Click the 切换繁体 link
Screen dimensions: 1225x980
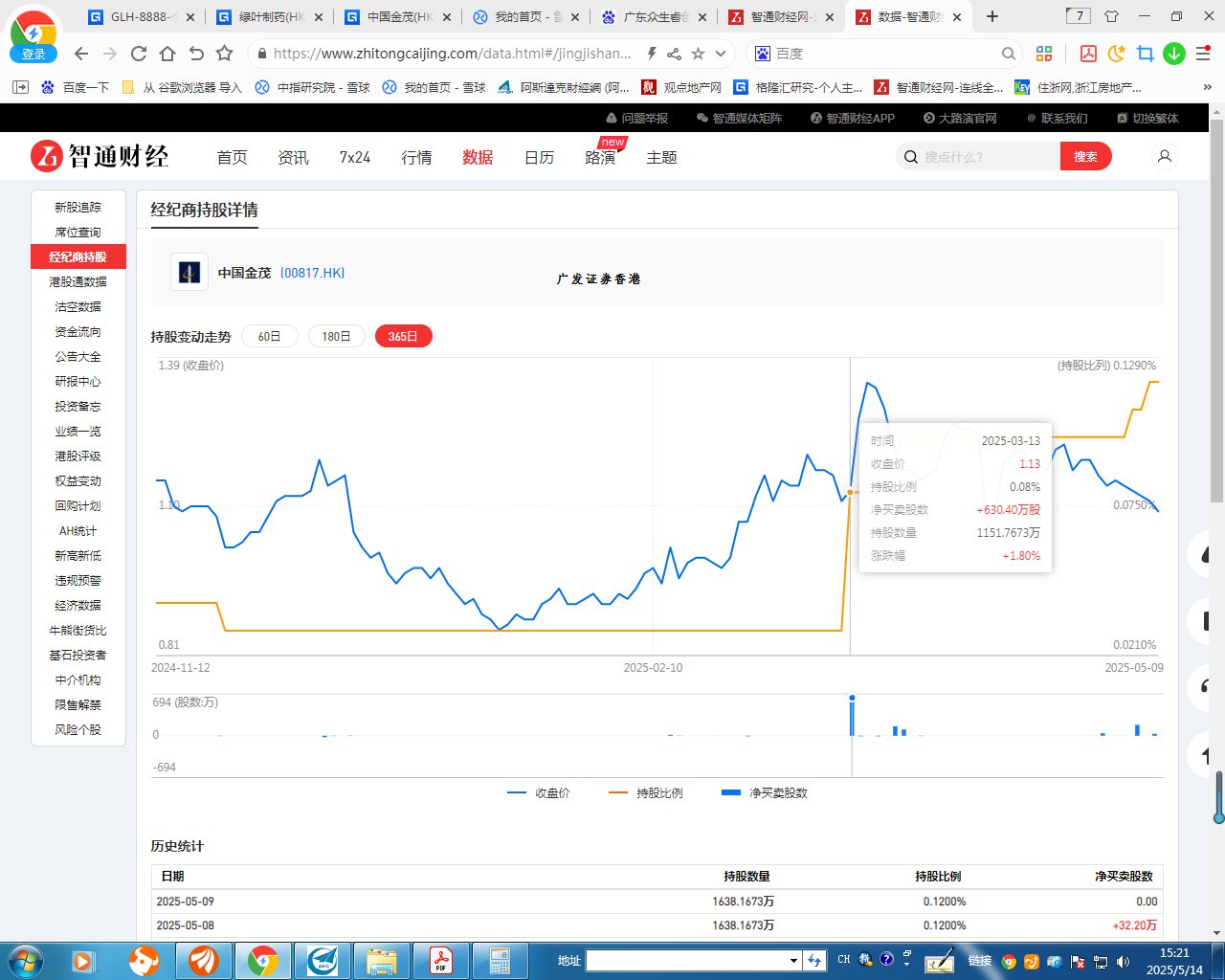click(1148, 118)
